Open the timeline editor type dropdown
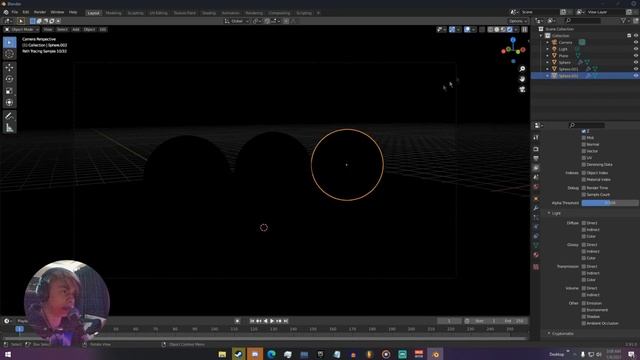The image size is (640, 360). [8, 321]
